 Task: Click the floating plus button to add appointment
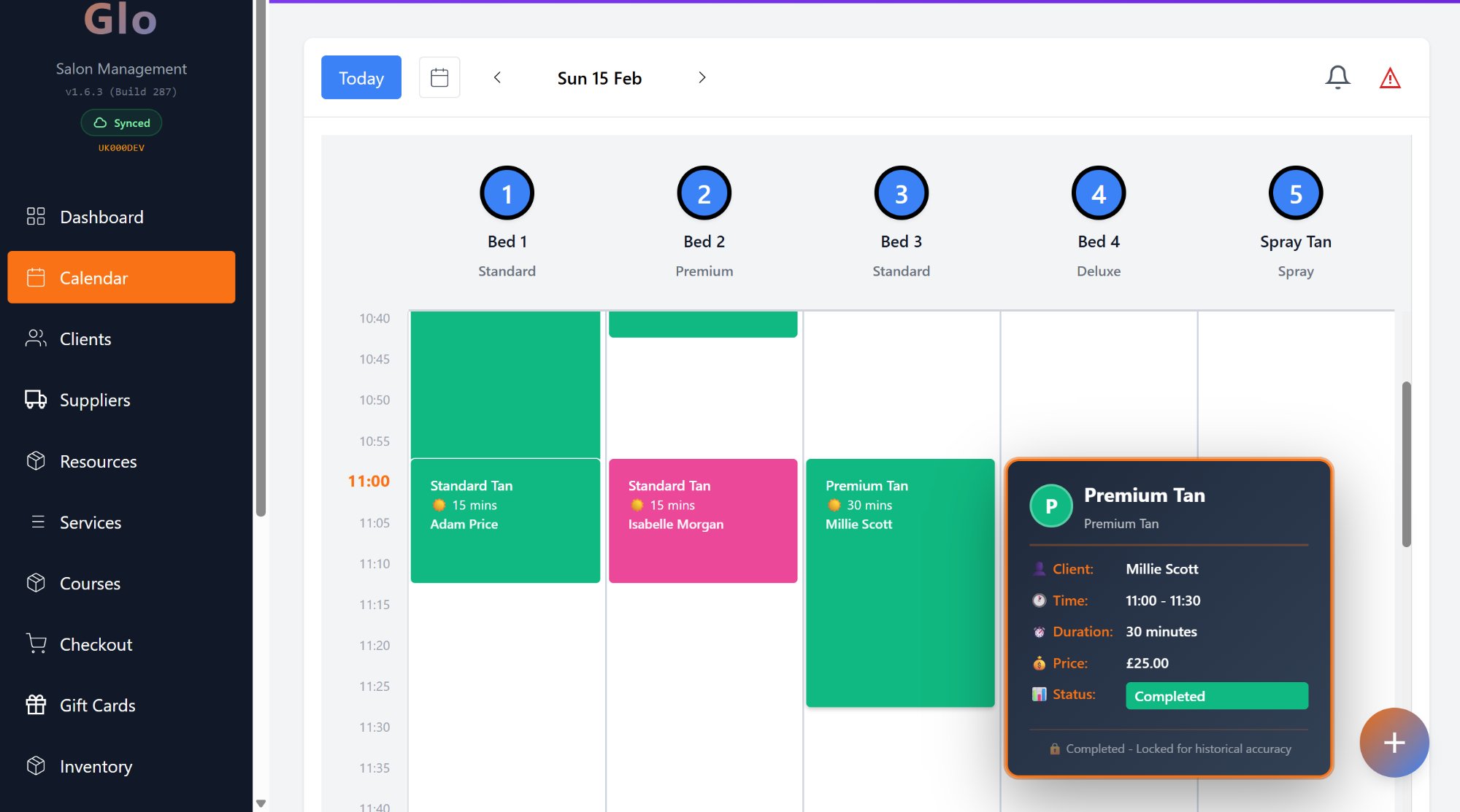click(x=1393, y=743)
